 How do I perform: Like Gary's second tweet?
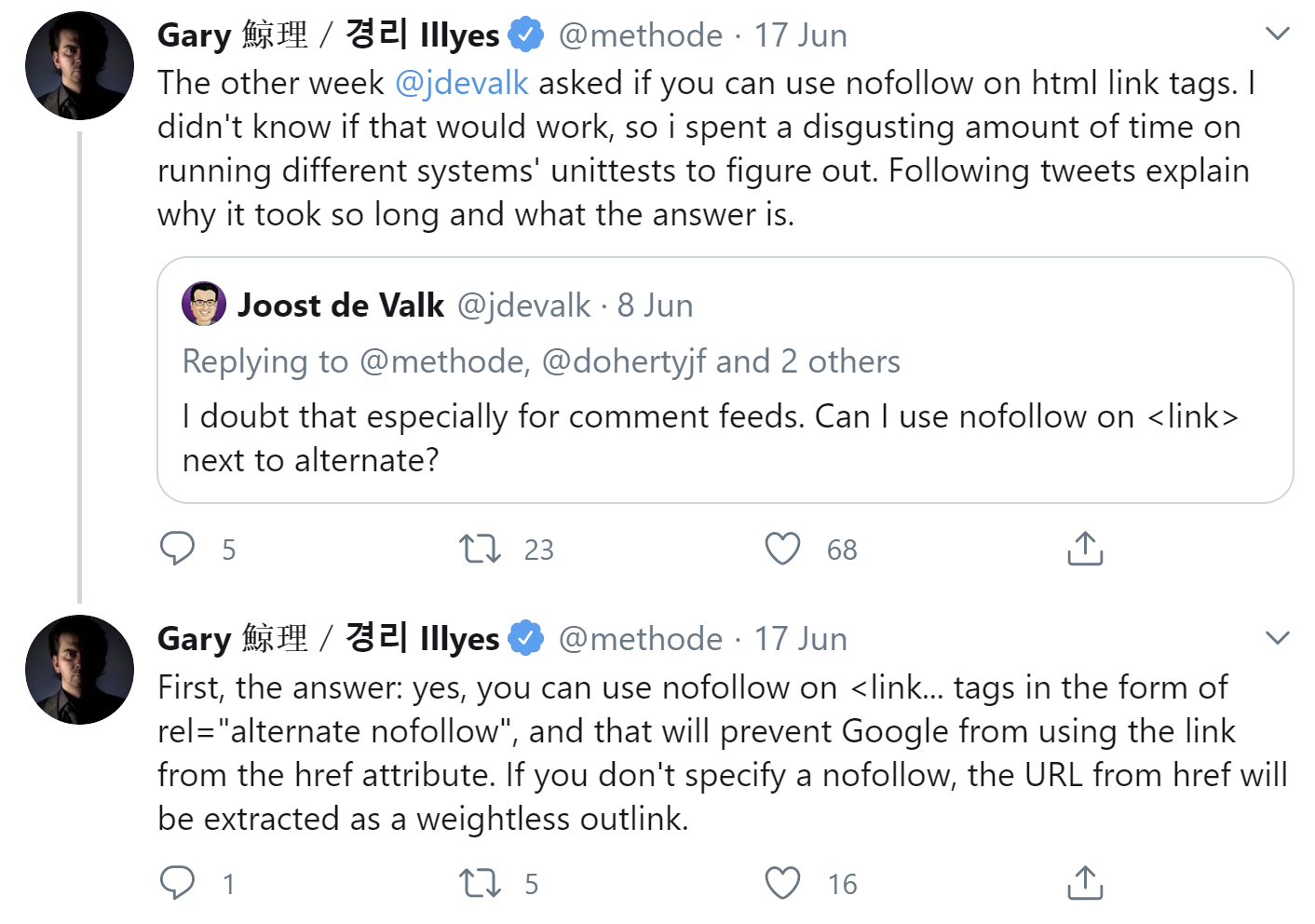click(x=783, y=882)
